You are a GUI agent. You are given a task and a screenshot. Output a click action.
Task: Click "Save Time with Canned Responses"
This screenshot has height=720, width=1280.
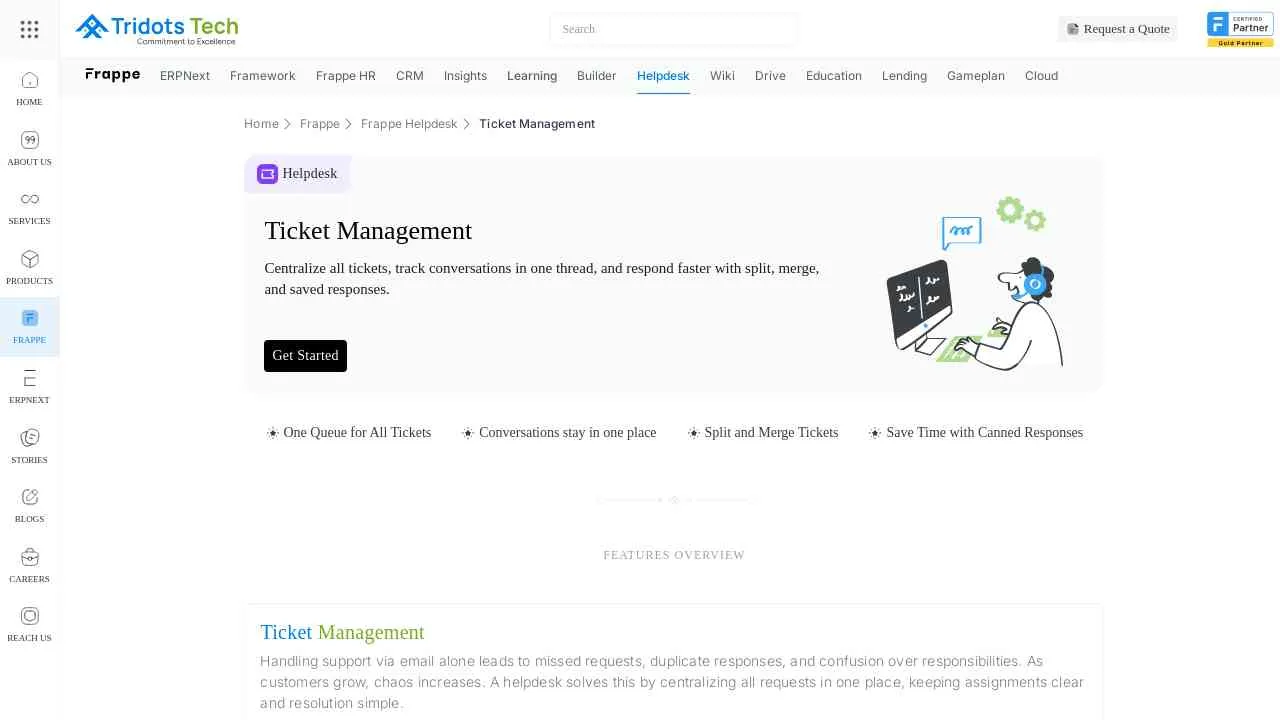coord(984,433)
